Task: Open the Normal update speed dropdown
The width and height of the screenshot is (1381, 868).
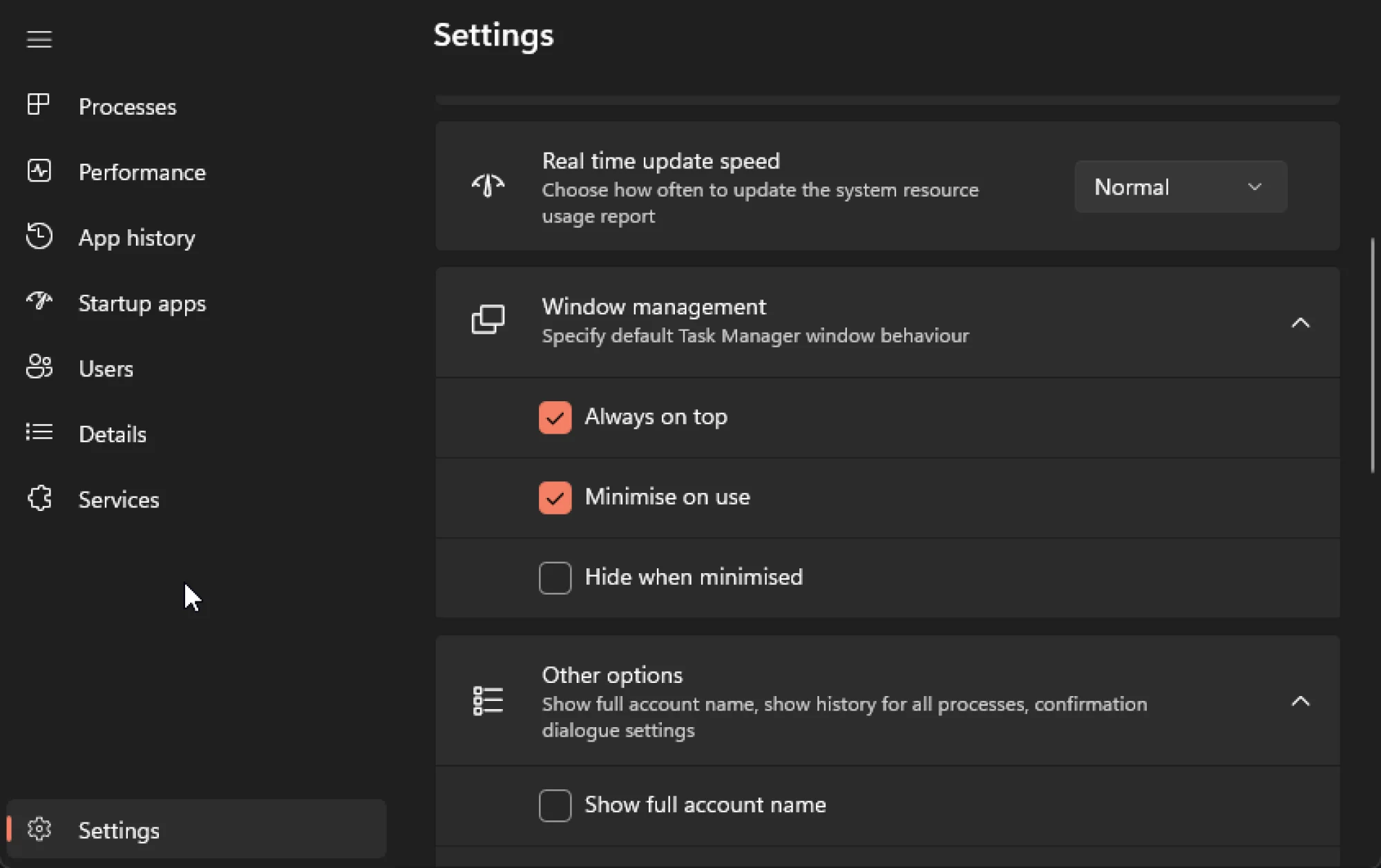Action: (x=1181, y=187)
